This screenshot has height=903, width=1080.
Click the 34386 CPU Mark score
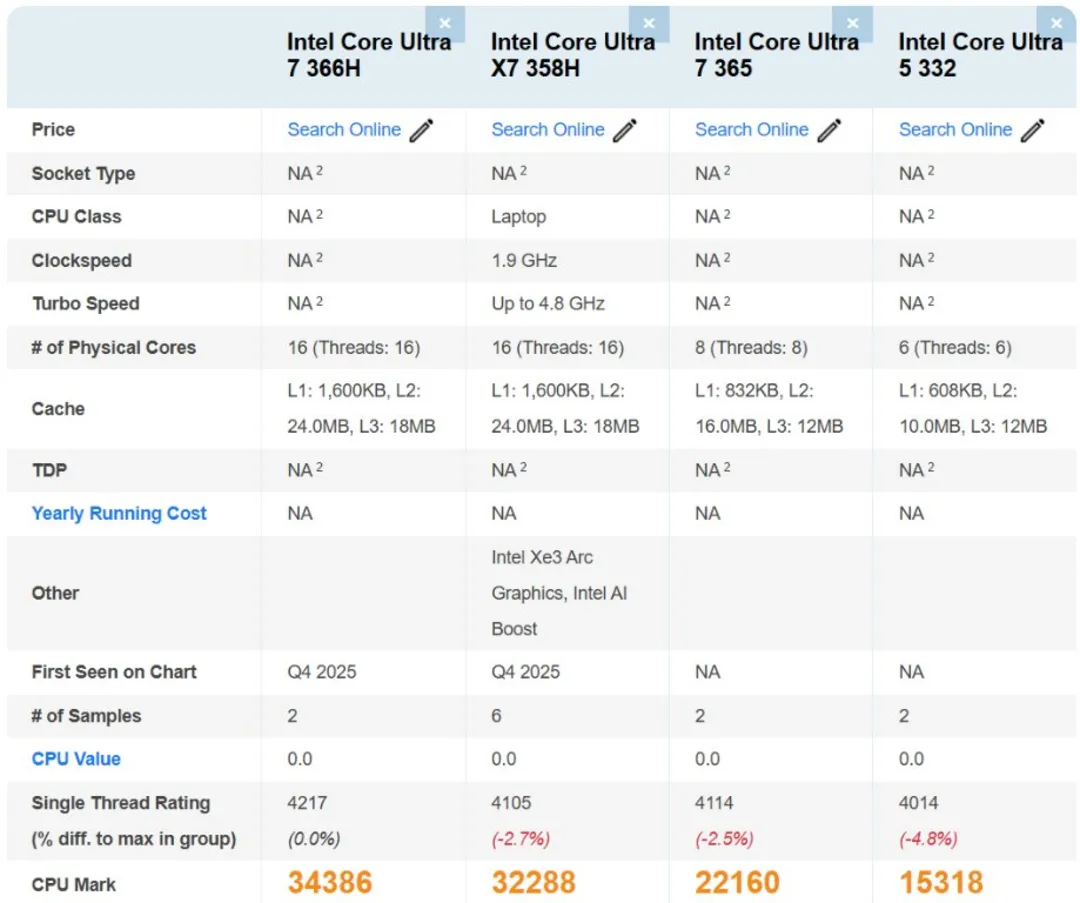(330, 883)
